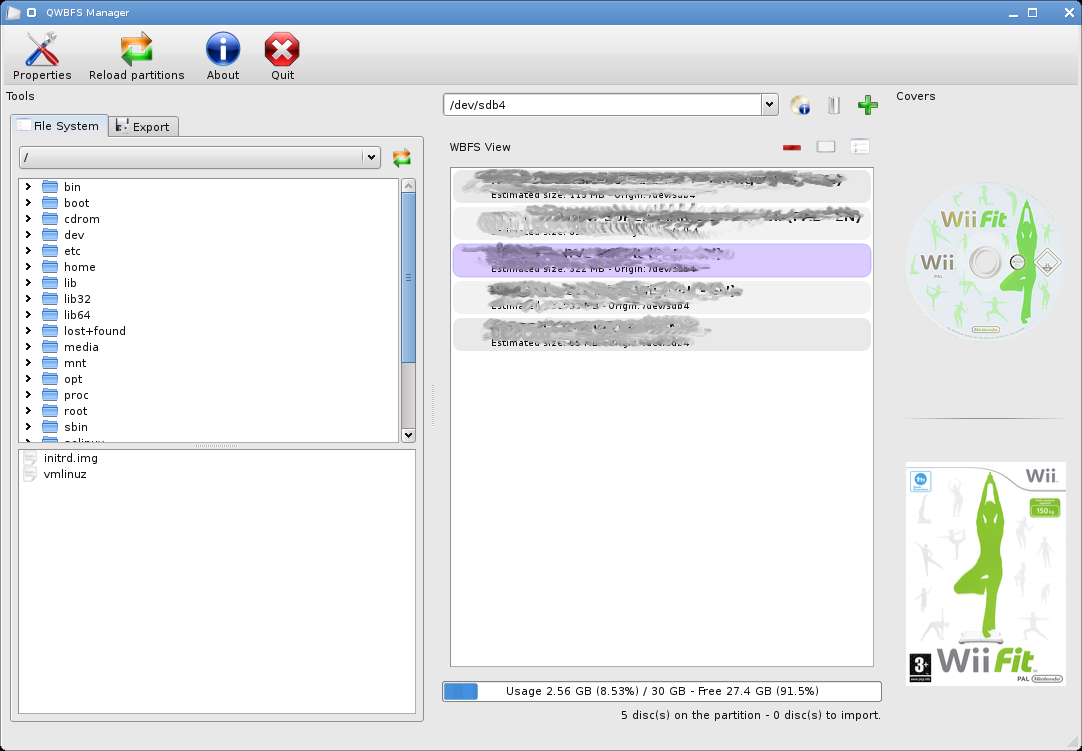Open the /dev/sdb4 partition dropdown
1082x751 pixels.
point(611,105)
